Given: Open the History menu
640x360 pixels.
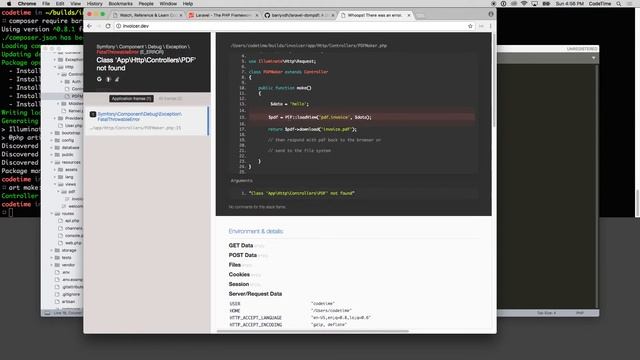Looking at the screenshot, I should [94, 4].
